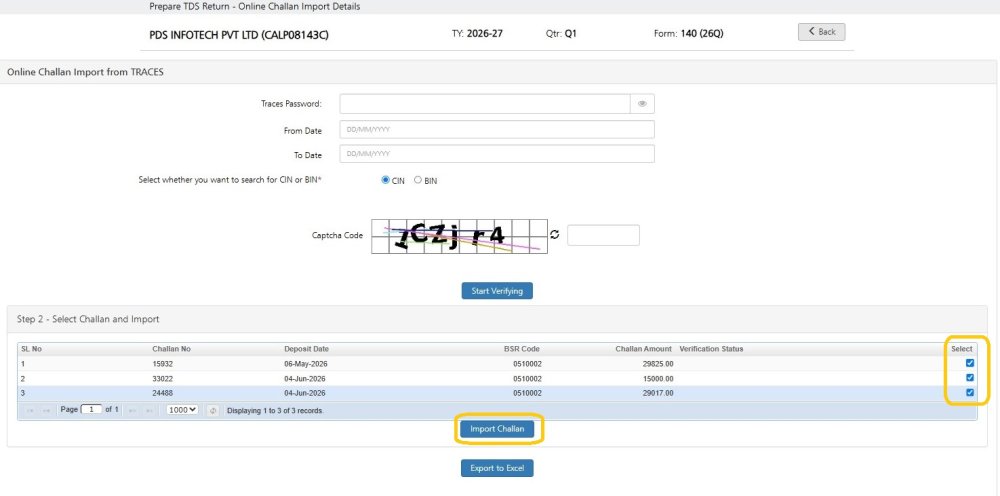Click the Online Challan Import from TRACES heading
1000x496 pixels.
pyautogui.click(x=85, y=72)
